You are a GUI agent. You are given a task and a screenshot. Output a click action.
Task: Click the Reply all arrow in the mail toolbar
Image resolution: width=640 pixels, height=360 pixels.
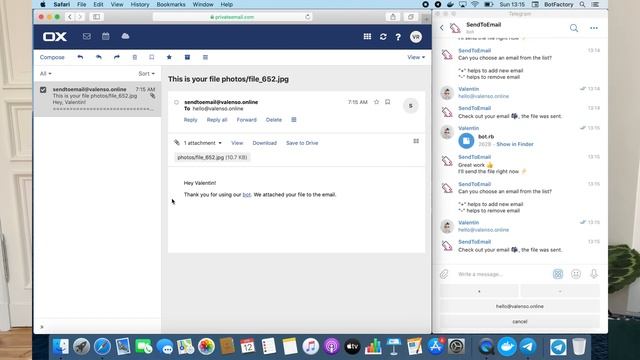pos(99,57)
